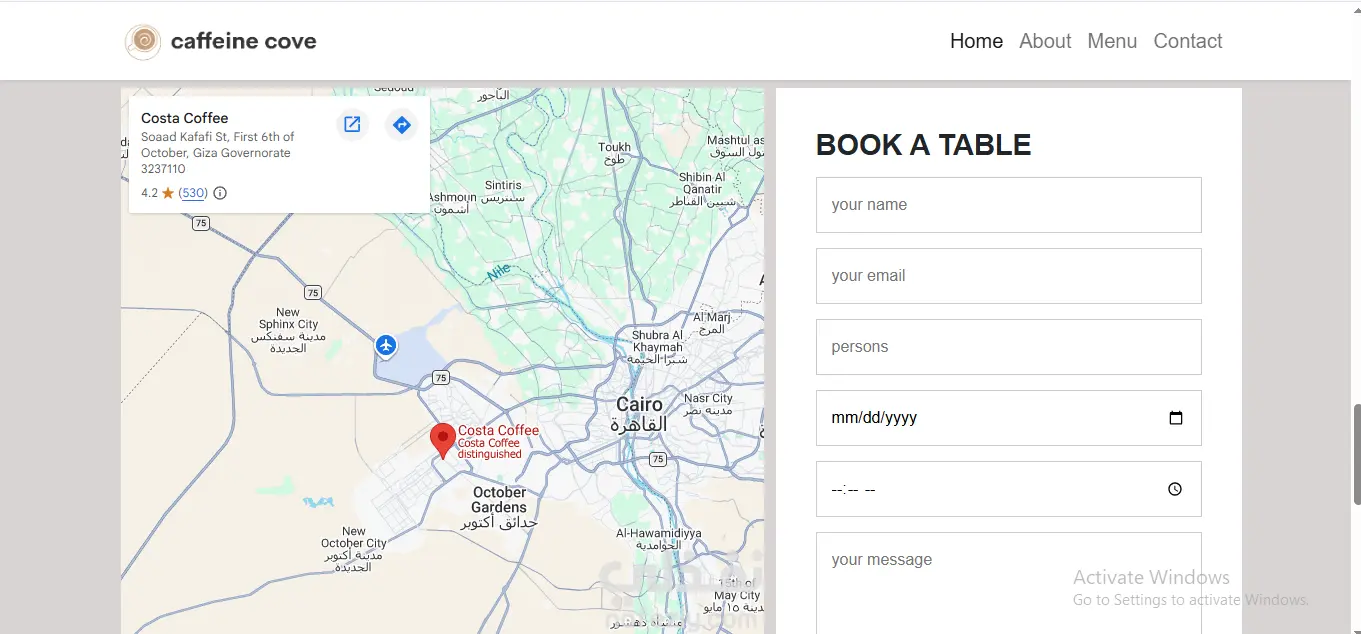This screenshot has width=1361, height=634.
Task: Click the caffeine cove logo icon
Action: (143, 41)
